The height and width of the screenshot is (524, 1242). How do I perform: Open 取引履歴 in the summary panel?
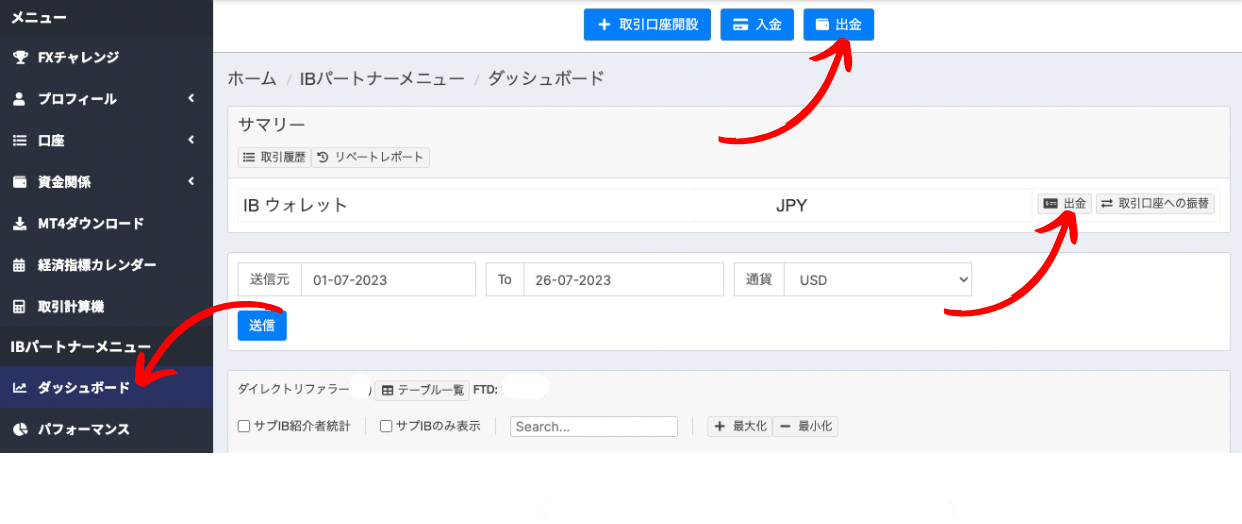pyautogui.click(x=274, y=157)
